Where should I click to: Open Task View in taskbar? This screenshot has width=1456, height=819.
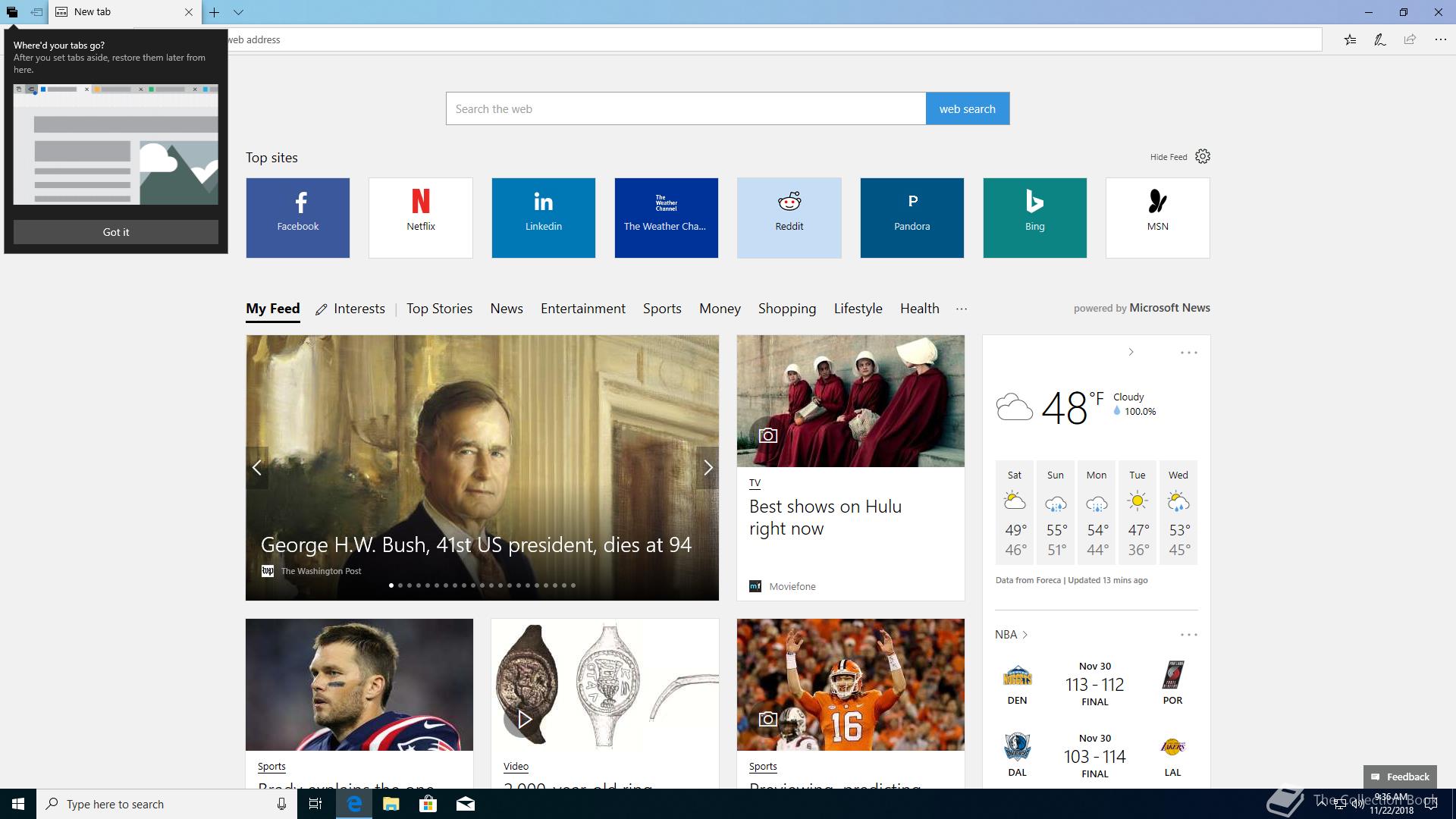pyautogui.click(x=315, y=804)
